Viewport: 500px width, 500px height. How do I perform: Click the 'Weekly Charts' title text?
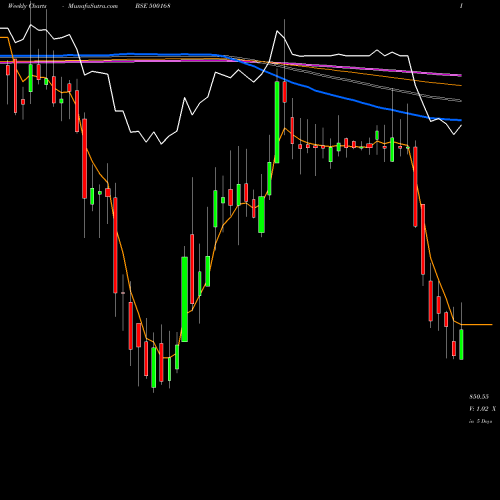27,6
